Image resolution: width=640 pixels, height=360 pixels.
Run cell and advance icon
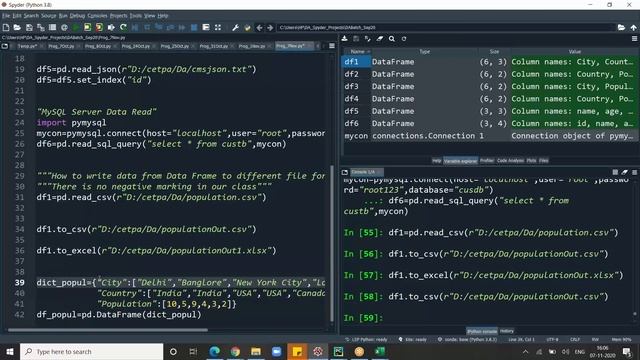point(99,27)
